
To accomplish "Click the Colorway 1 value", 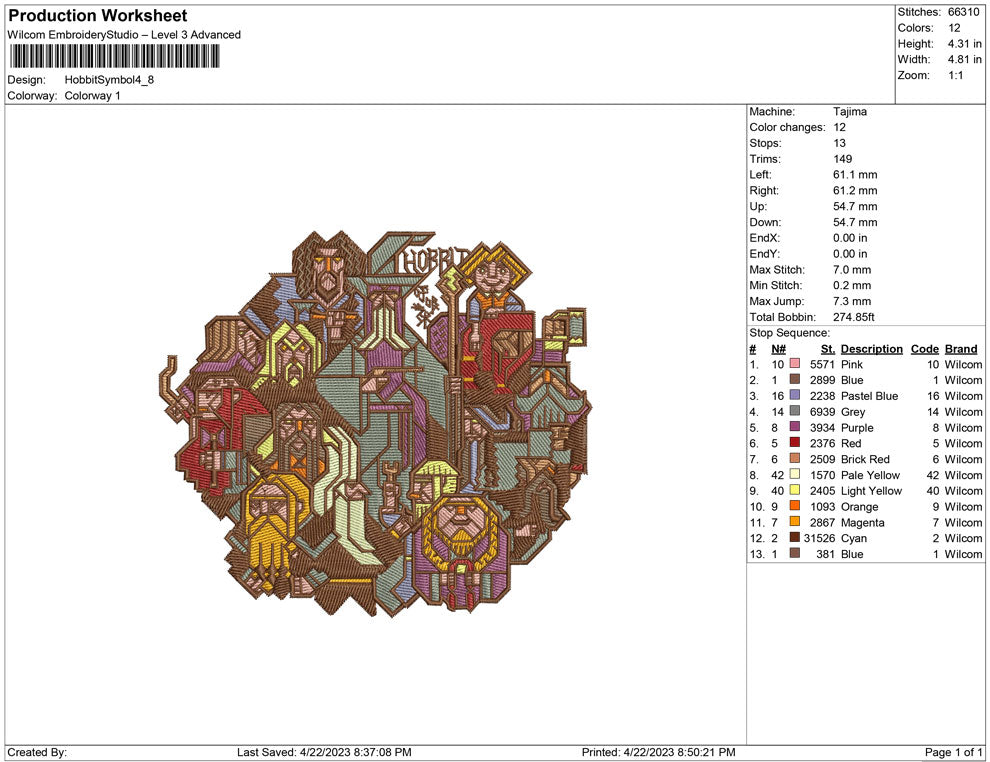I will (92, 95).
